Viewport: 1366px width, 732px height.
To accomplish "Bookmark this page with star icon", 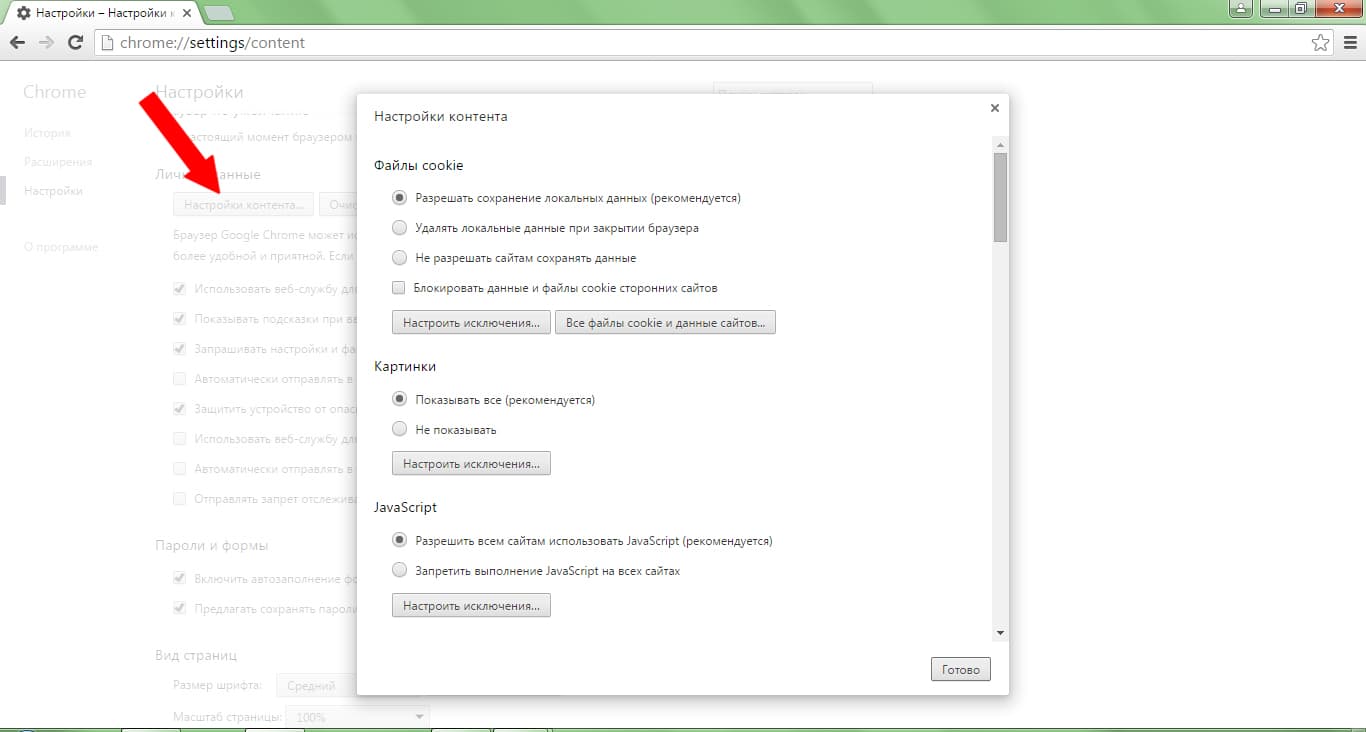I will click(1321, 43).
